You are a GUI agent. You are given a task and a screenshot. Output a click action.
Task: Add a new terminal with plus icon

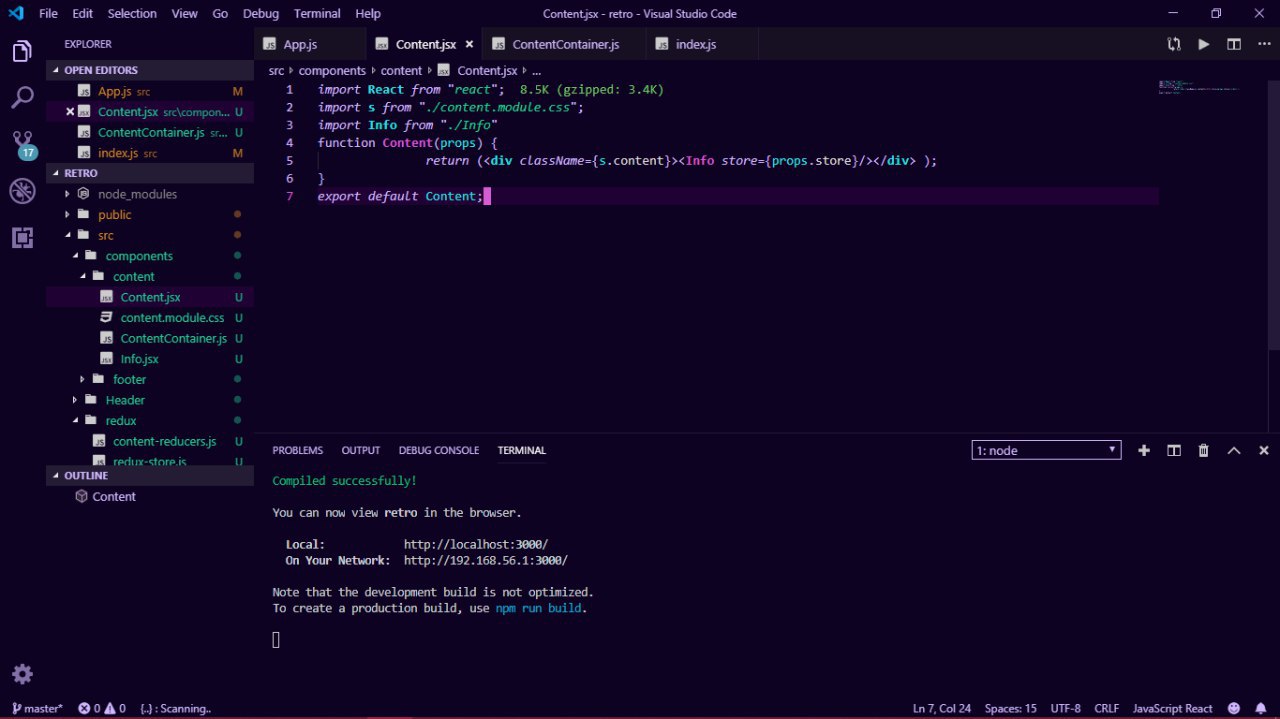point(1144,451)
